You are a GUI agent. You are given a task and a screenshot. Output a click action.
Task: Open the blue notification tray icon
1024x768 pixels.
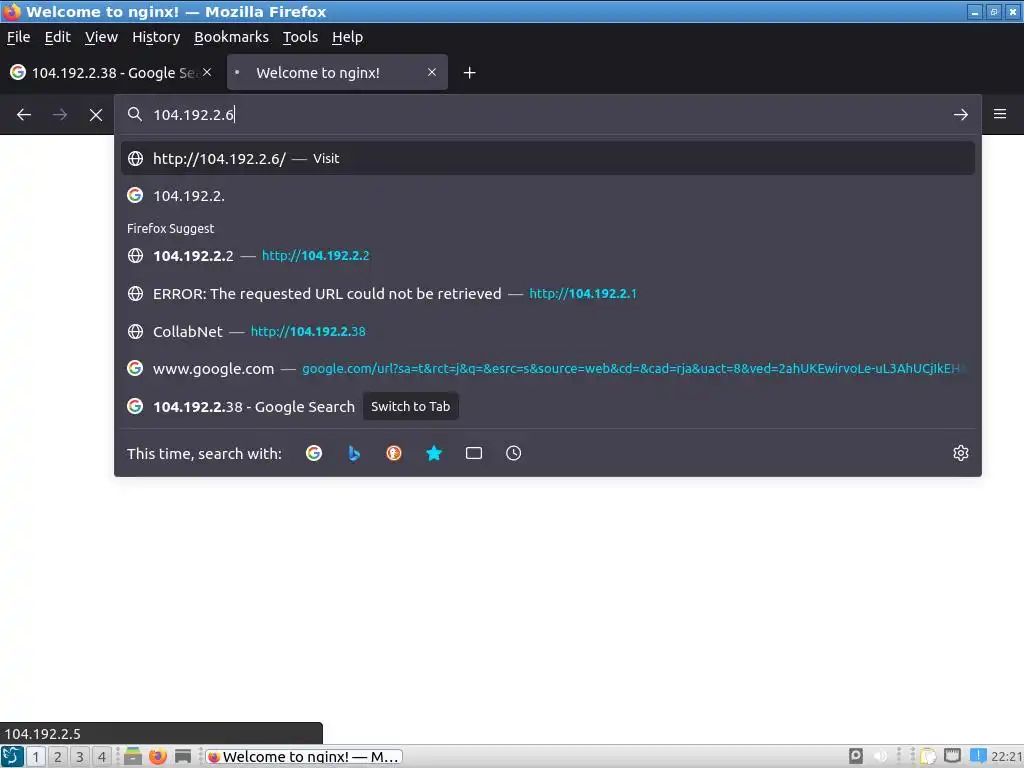[978, 756]
